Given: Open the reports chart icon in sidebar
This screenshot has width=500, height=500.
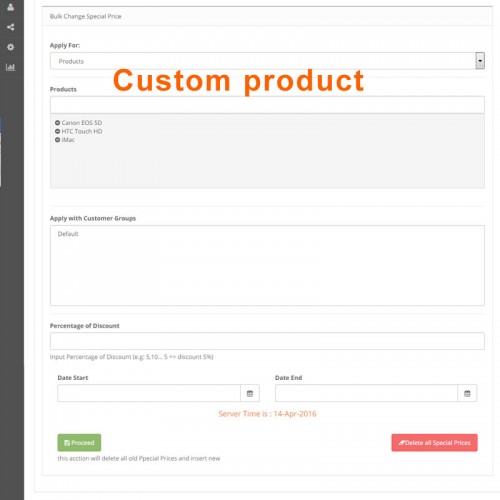Looking at the screenshot, I should pos(10,67).
